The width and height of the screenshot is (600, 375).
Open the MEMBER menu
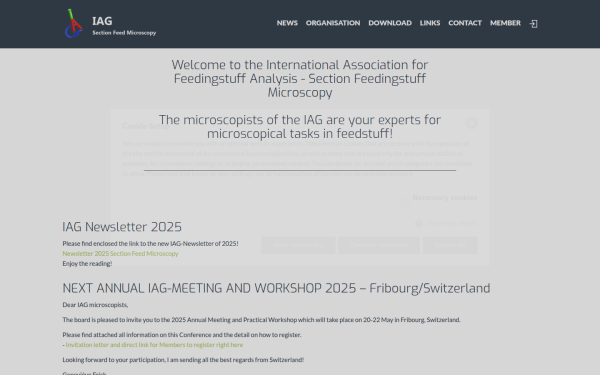pos(505,23)
